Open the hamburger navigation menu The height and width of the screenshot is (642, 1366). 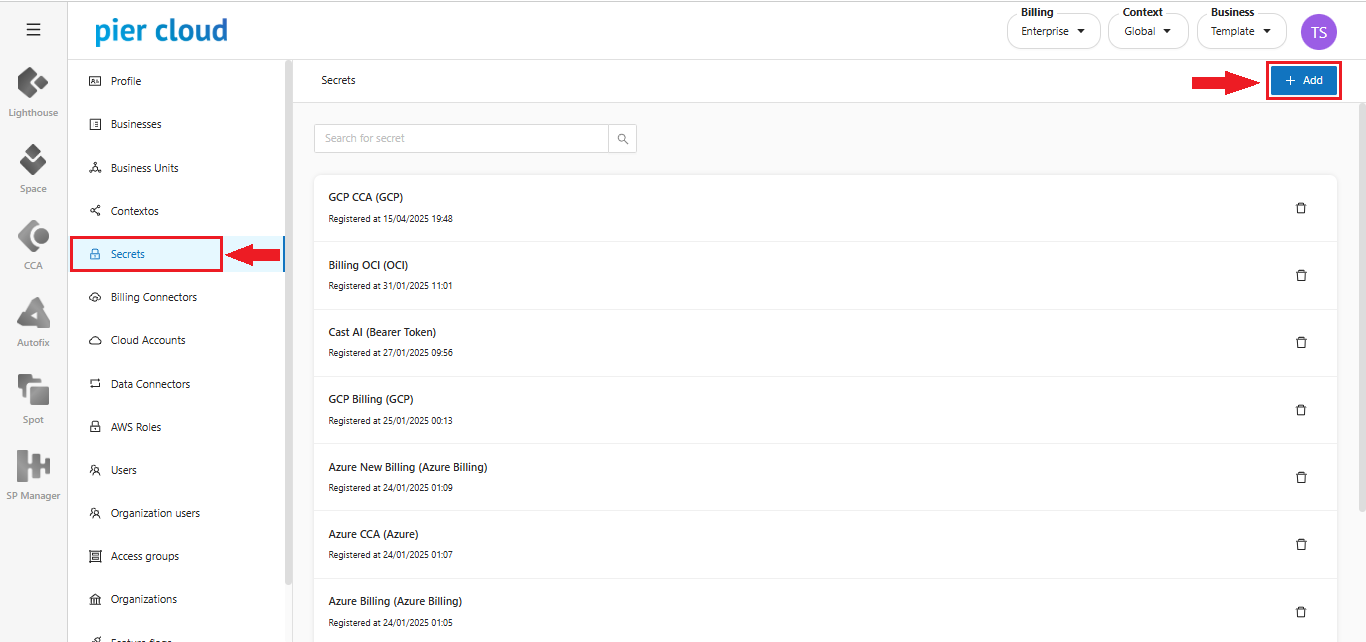pos(33,30)
